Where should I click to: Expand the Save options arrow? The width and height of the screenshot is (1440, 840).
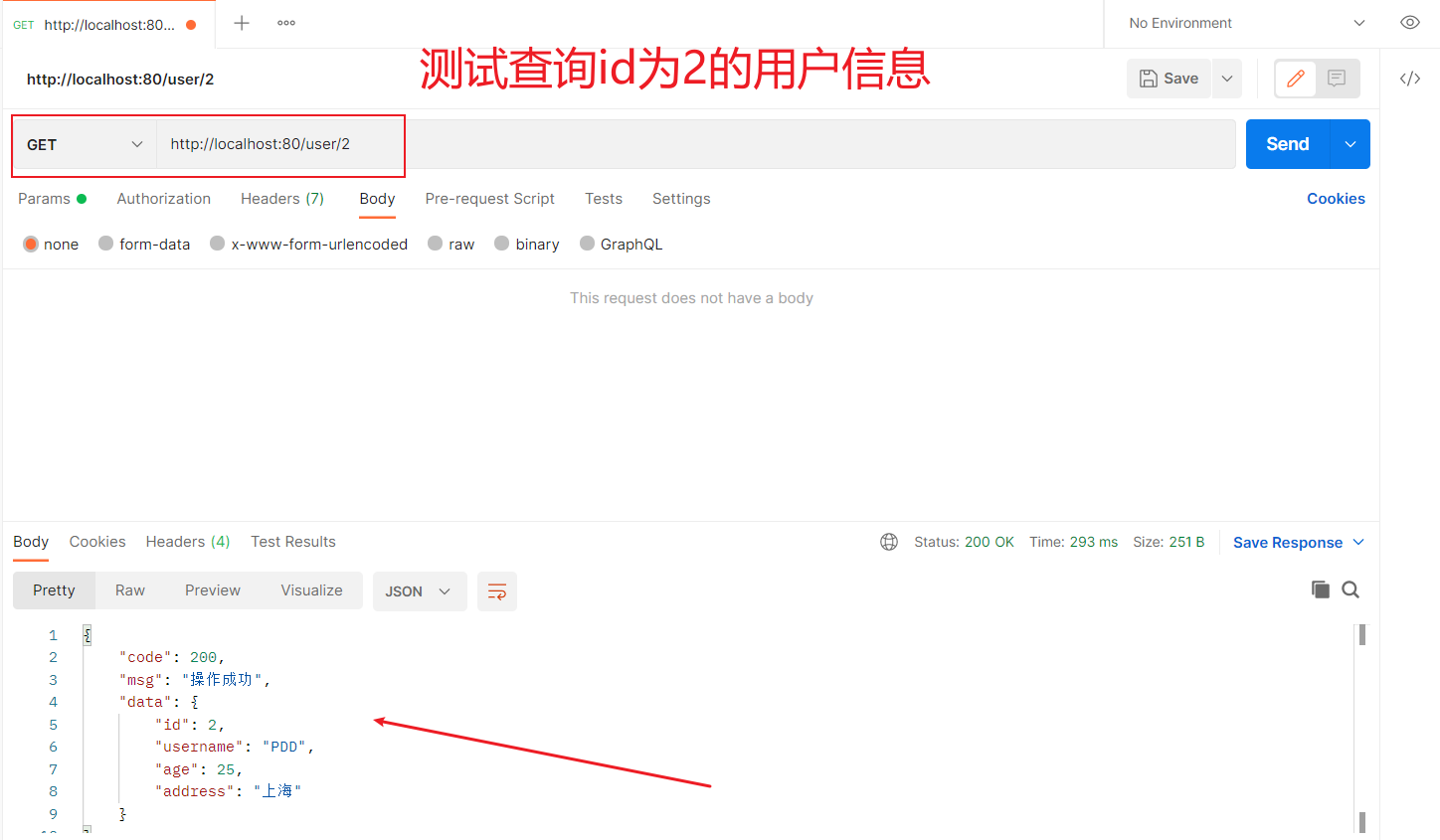pyautogui.click(x=1227, y=79)
